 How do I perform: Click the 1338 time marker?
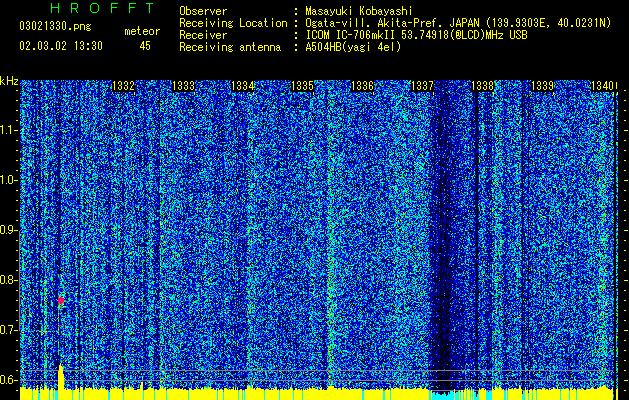pos(482,86)
